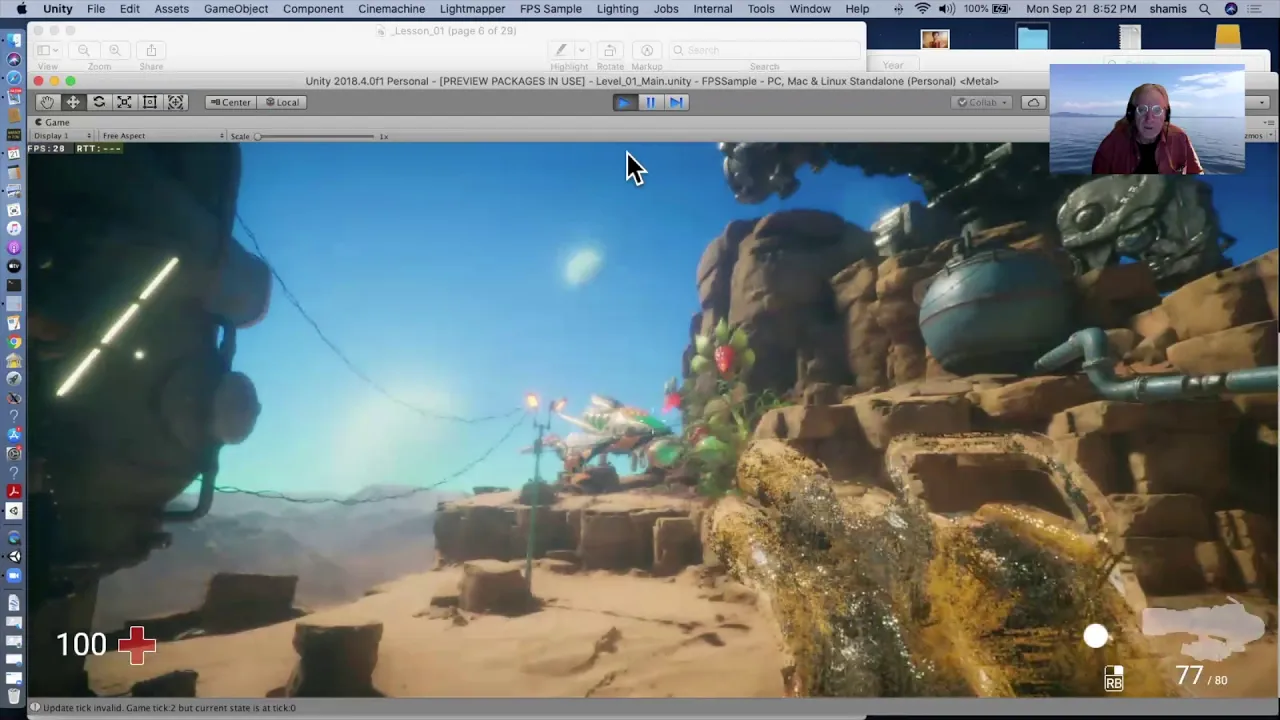Select the Rect Transform tool
This screenshot has width=1280, height=720.
pos(150,102)
